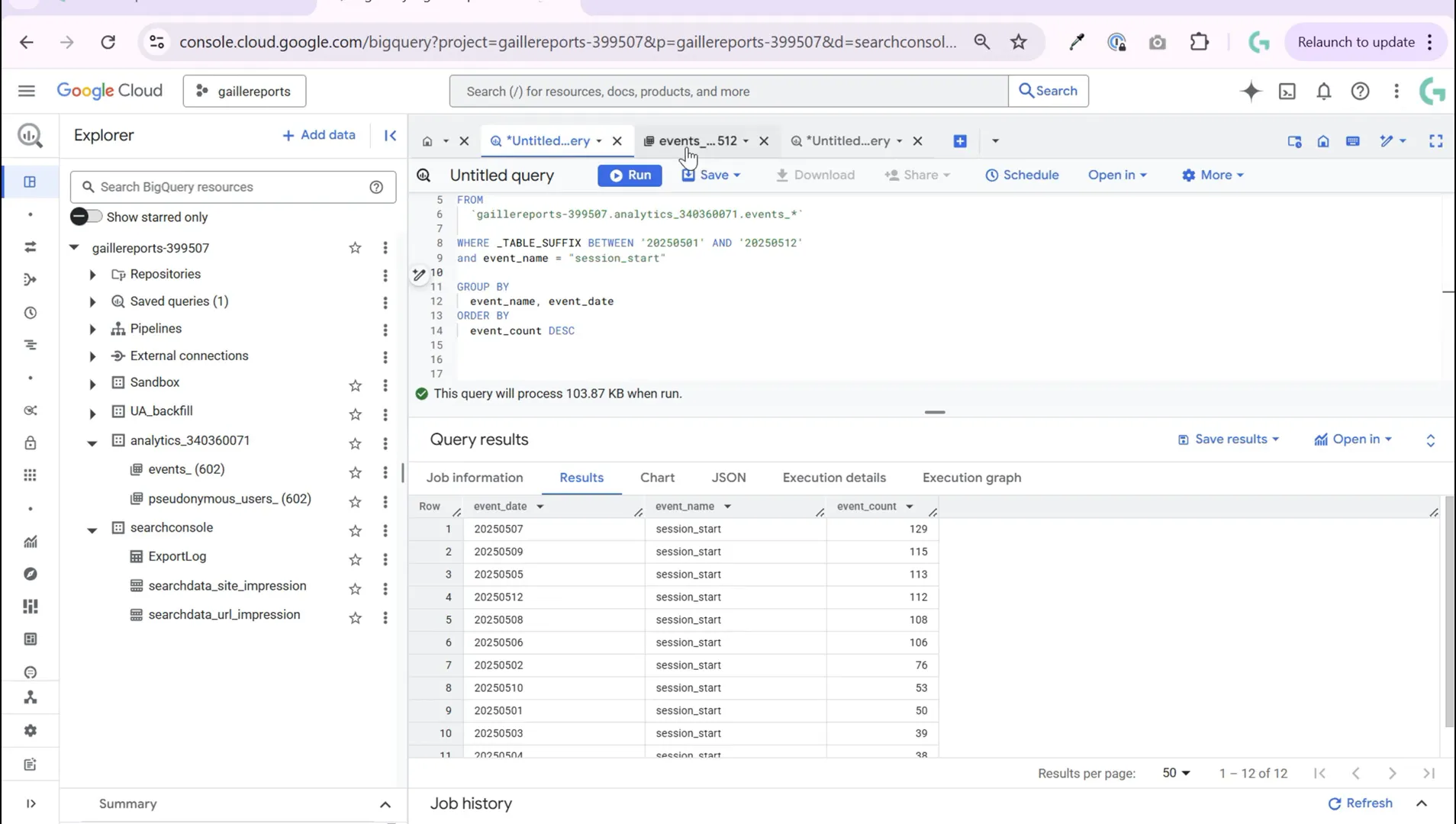Open the Save results dropdown
Screen dimensions: 1456x824
coord(1229,439)
